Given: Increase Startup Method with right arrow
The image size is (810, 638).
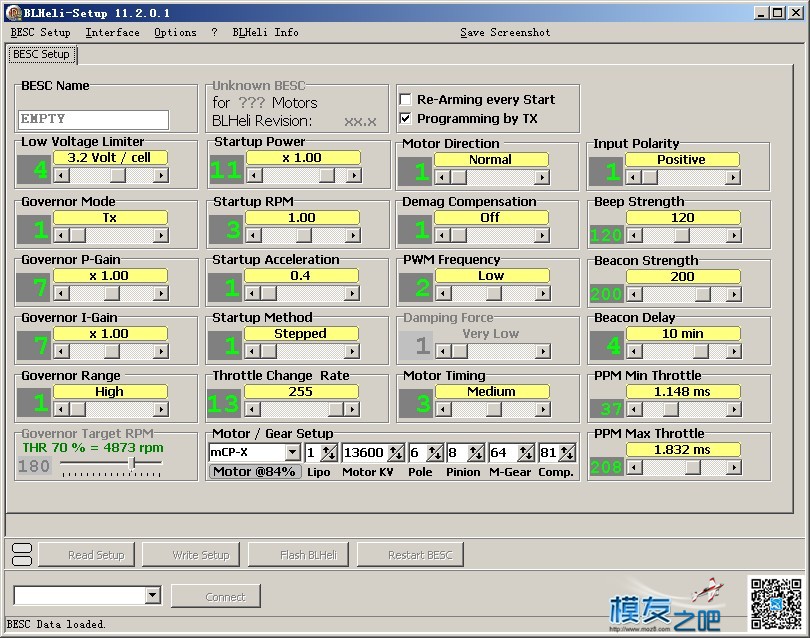Looking at the screenshot, I should pyautogui.click(x=352, y=351).
